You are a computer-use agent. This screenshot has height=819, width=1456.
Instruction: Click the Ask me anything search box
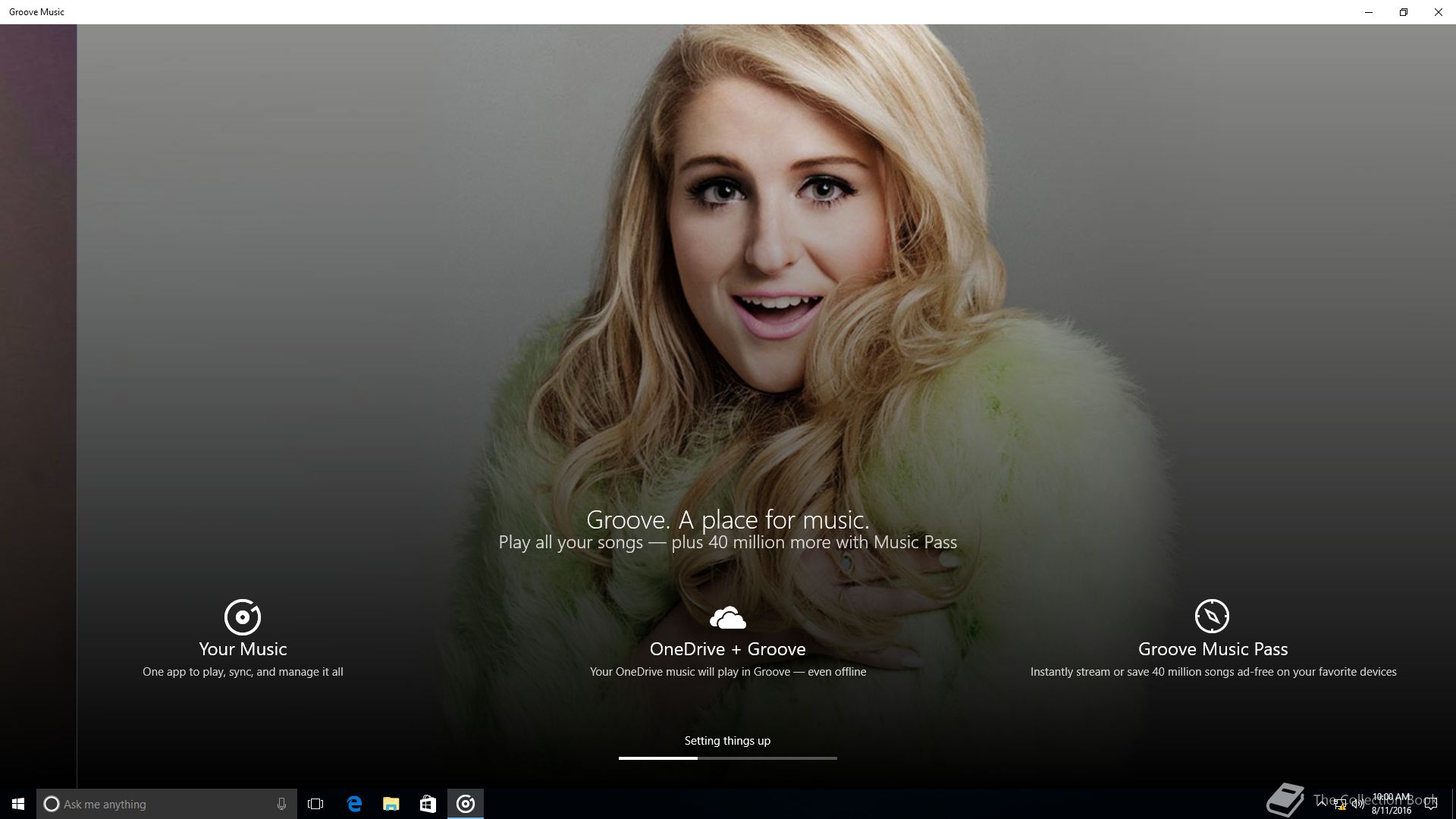point(167,804)
